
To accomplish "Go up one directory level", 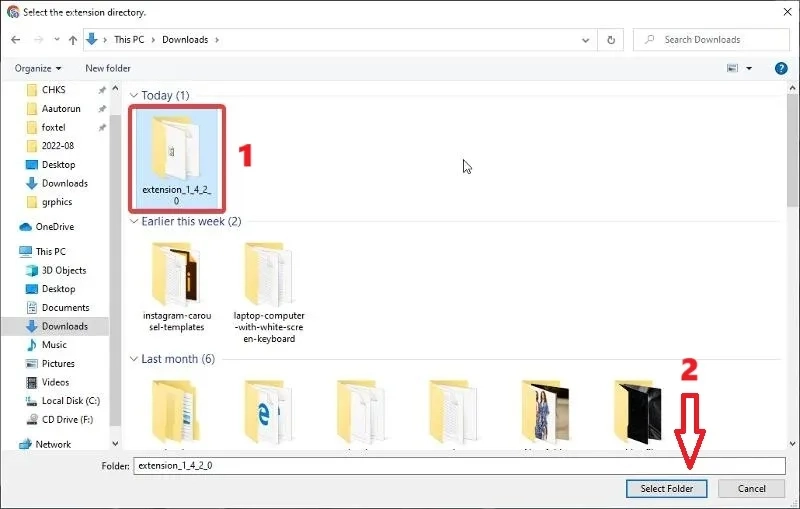I will click(x=73, y=40).
